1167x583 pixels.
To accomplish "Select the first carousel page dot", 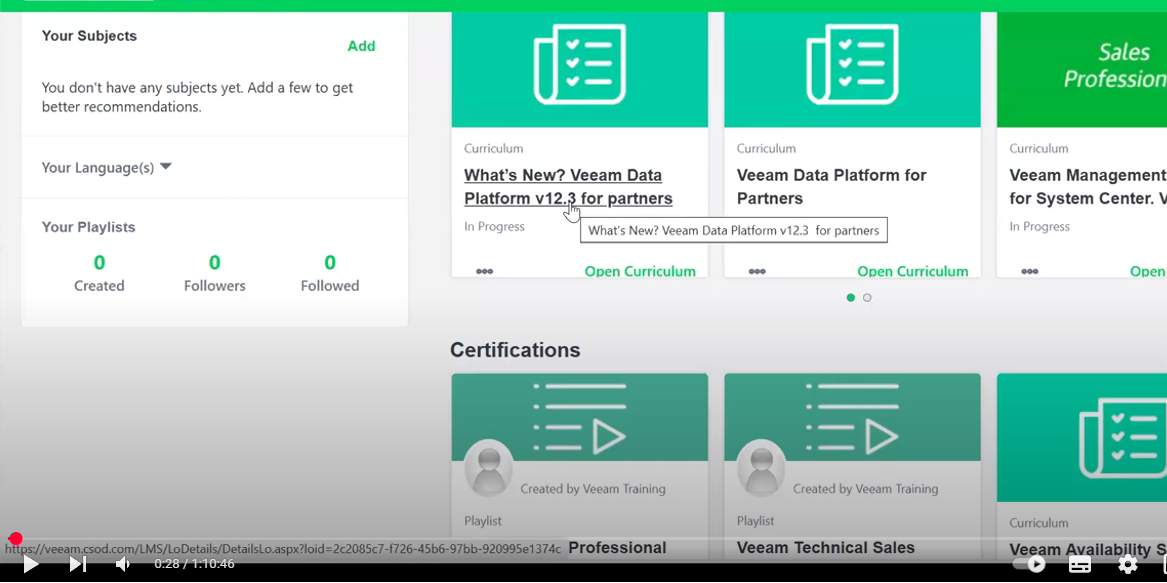I will tap(851, 298).
